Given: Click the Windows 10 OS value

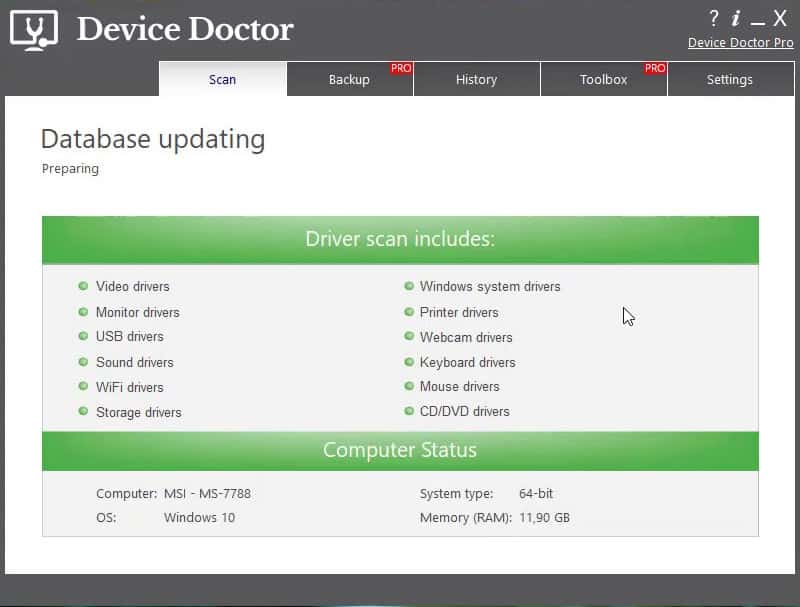Looking at the screenshot, I should (199, 518).
